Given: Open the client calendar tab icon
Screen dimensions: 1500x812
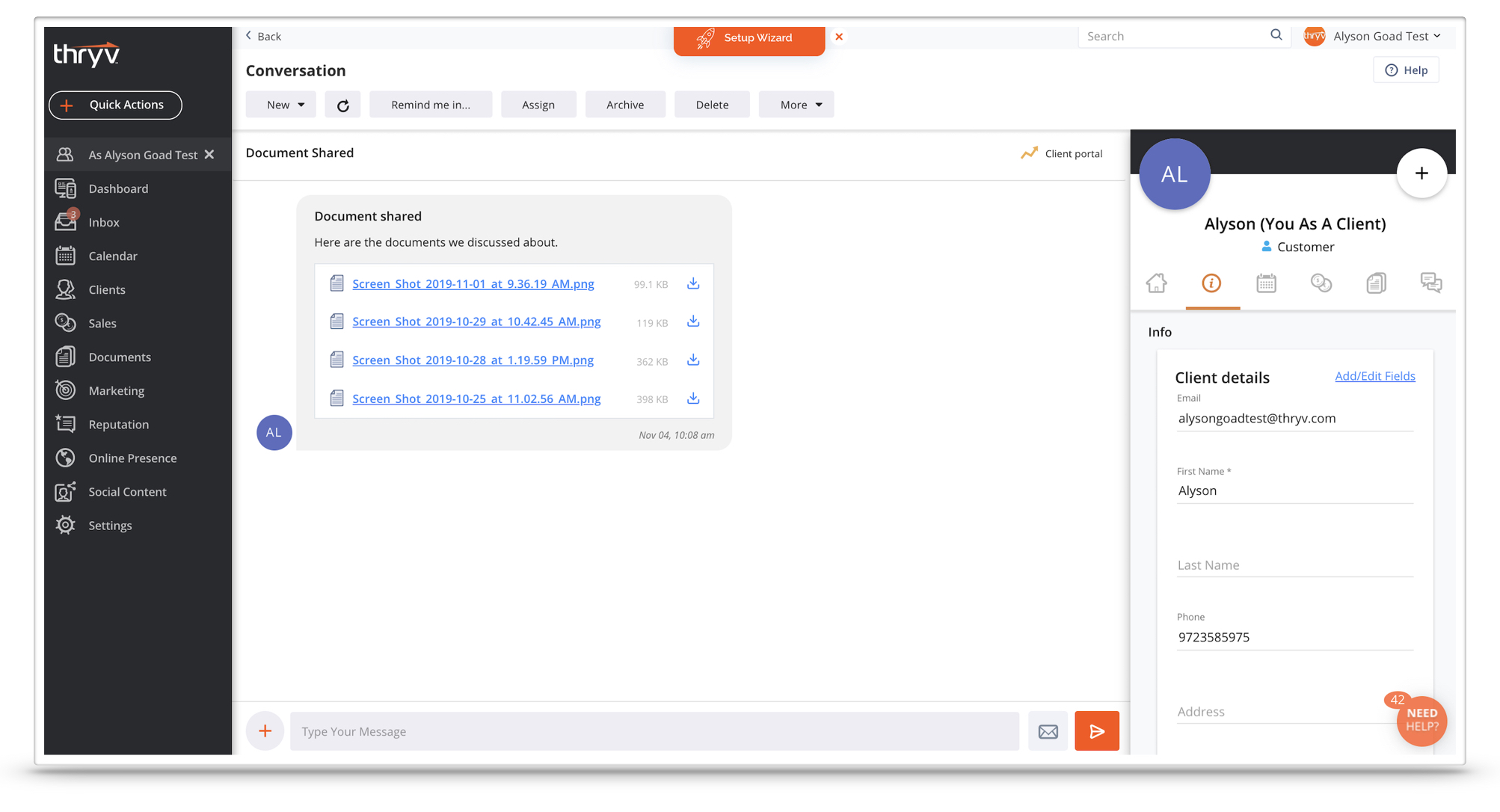Looking at the screenshot, I should [x=1266, y=283].
